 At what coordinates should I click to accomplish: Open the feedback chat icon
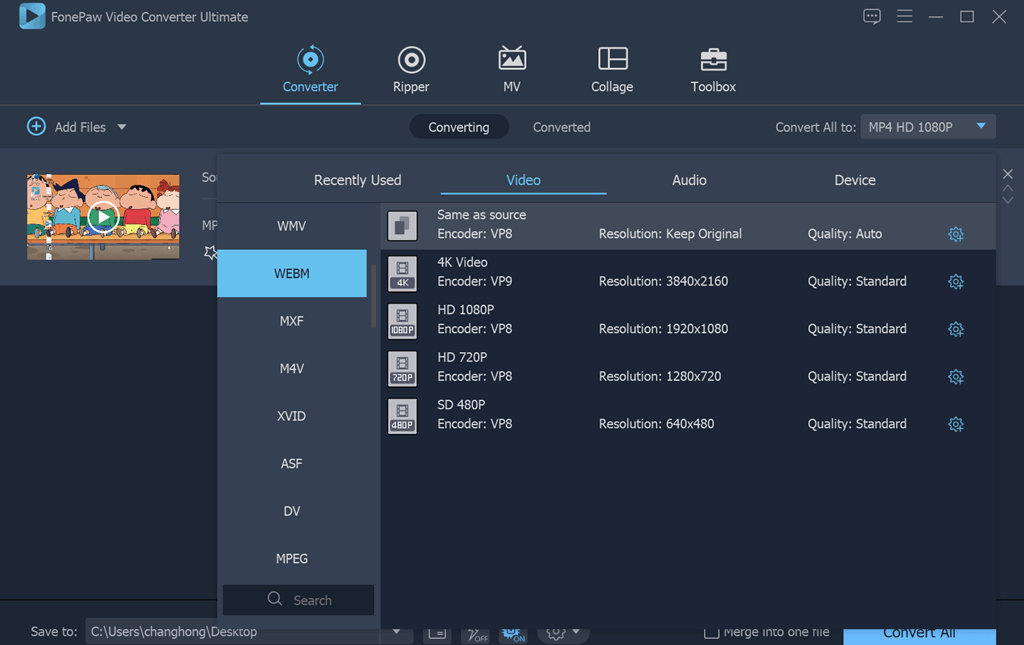click(x=872, y=16)
